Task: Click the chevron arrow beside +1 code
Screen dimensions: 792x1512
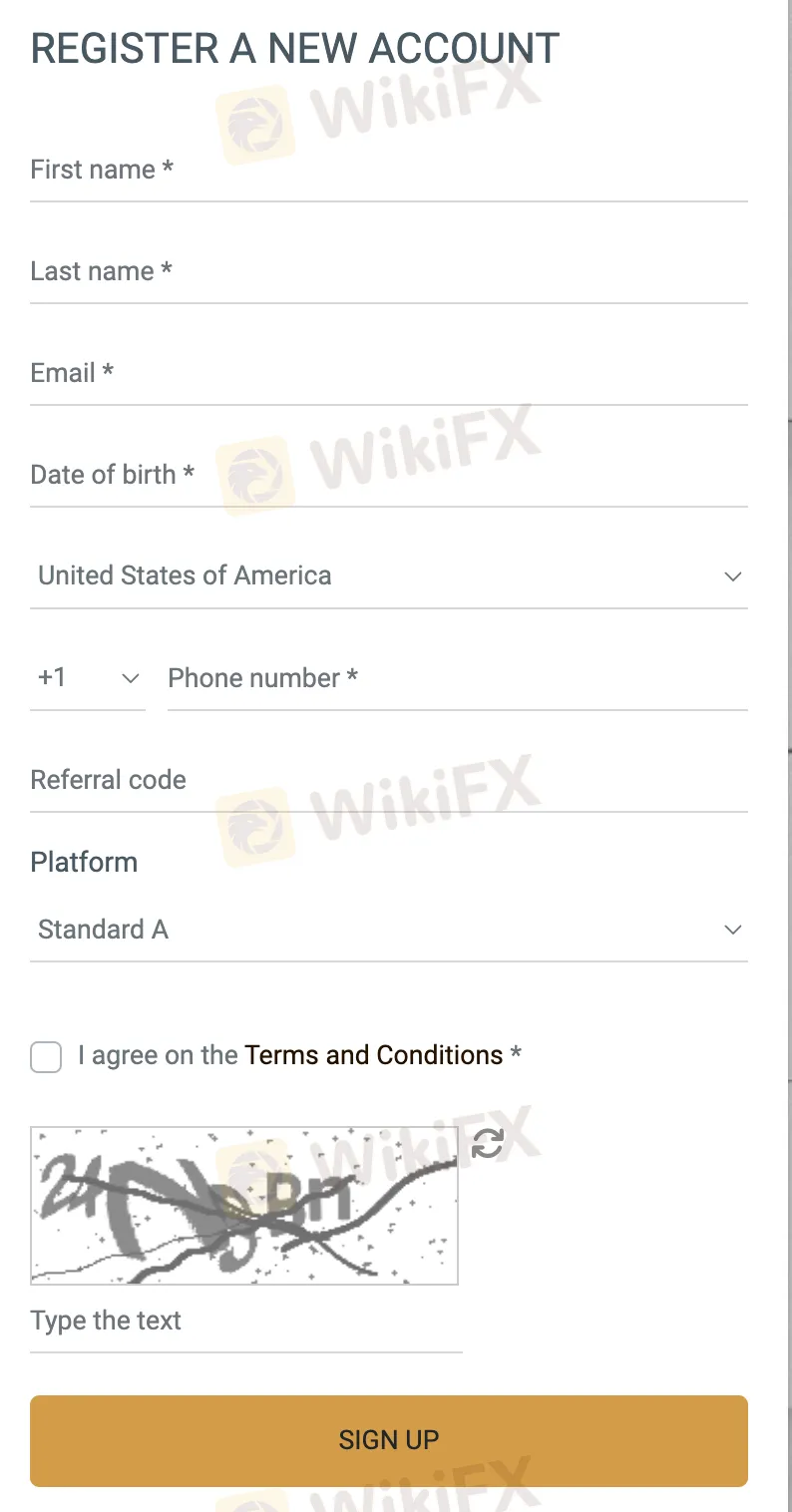Action: [130, 679]
